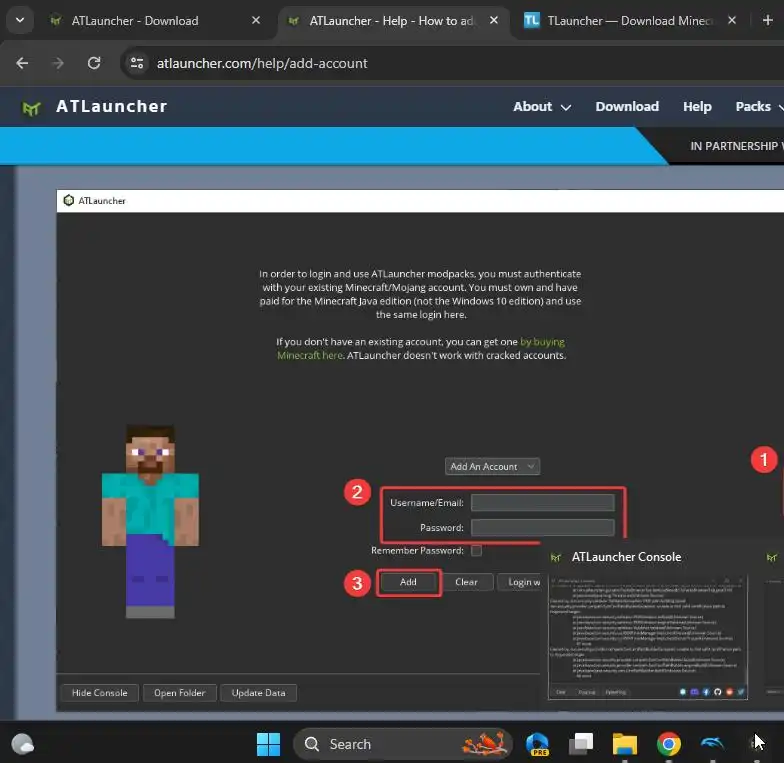Viewport: 784px width, 763px height.
Task: Click the Clear button
Action: point(466,582)
